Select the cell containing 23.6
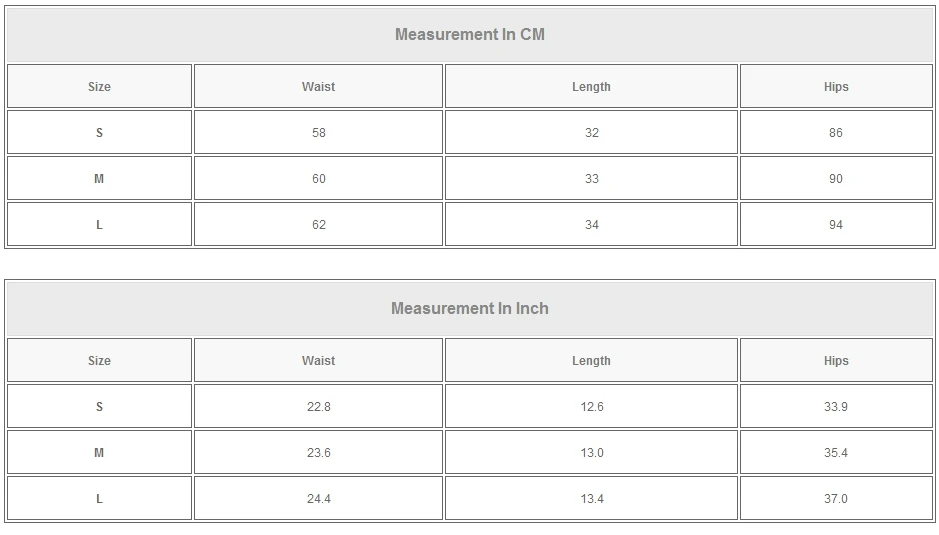The width and height of the screenshot is (939, 535). click(318, 453)
